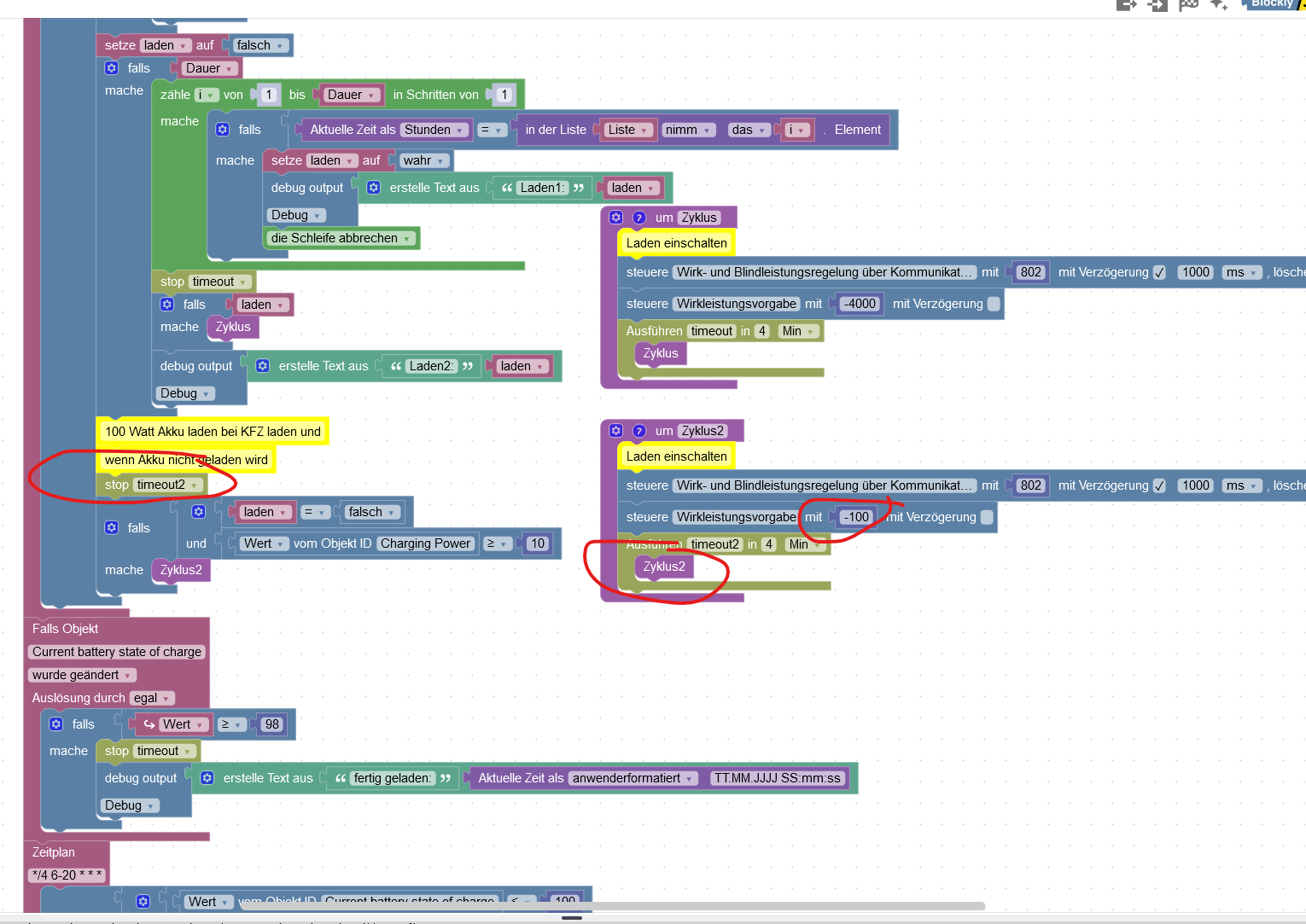
Task: Switch to the Blockly tab
Action: pyautogui.click(x=1272, y=4)
